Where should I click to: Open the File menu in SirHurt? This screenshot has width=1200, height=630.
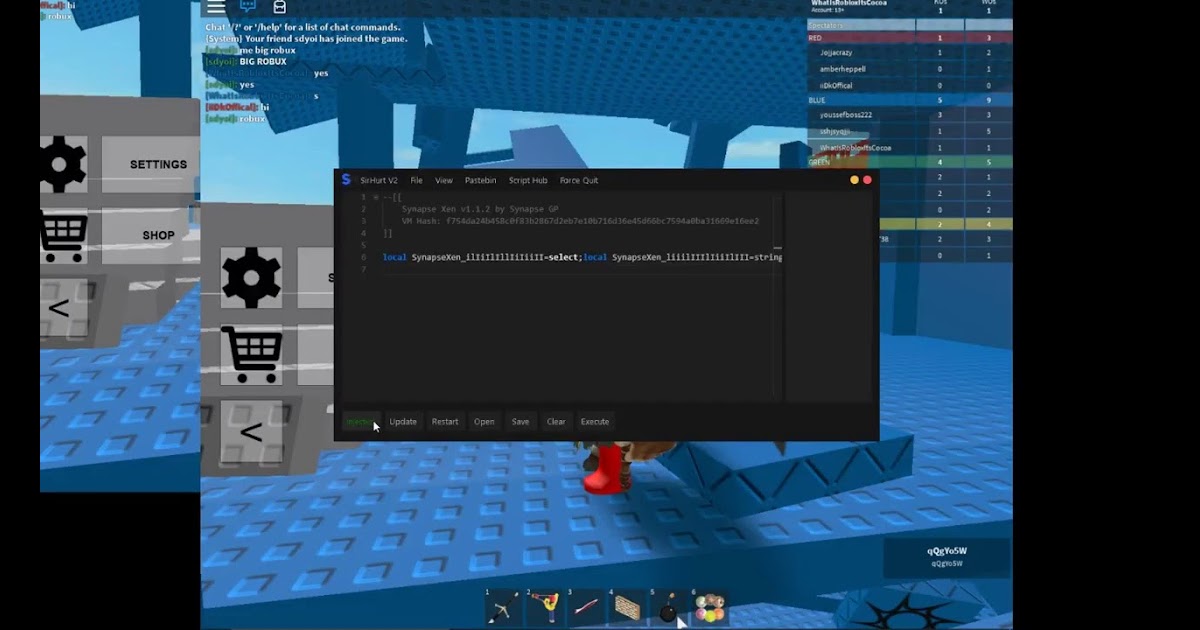416,180
